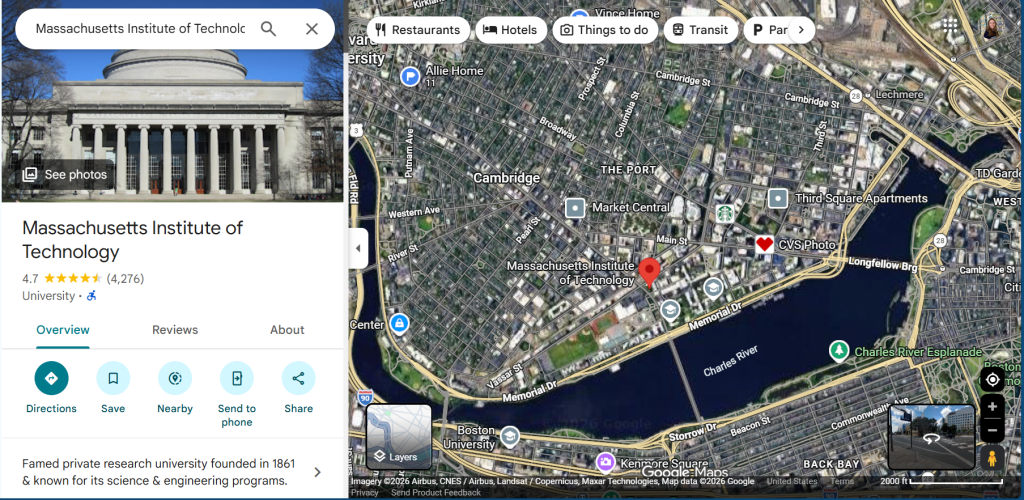Select the Transit chip
The width and height of the screenshot is (1024, 500).
click(x=701, y=29)
